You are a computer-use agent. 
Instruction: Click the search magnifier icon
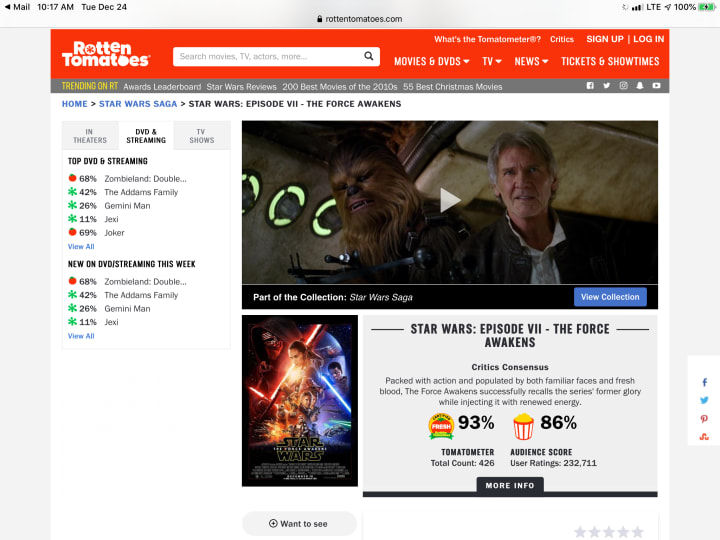click(368, 56)
